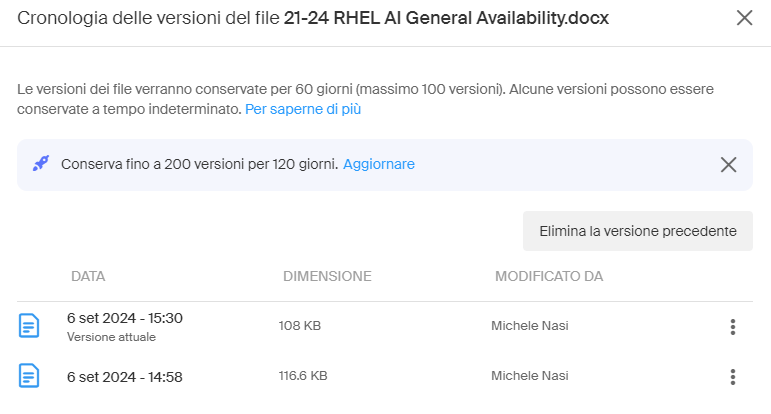Select the 14:58 version date

click(x=125, y=377)
